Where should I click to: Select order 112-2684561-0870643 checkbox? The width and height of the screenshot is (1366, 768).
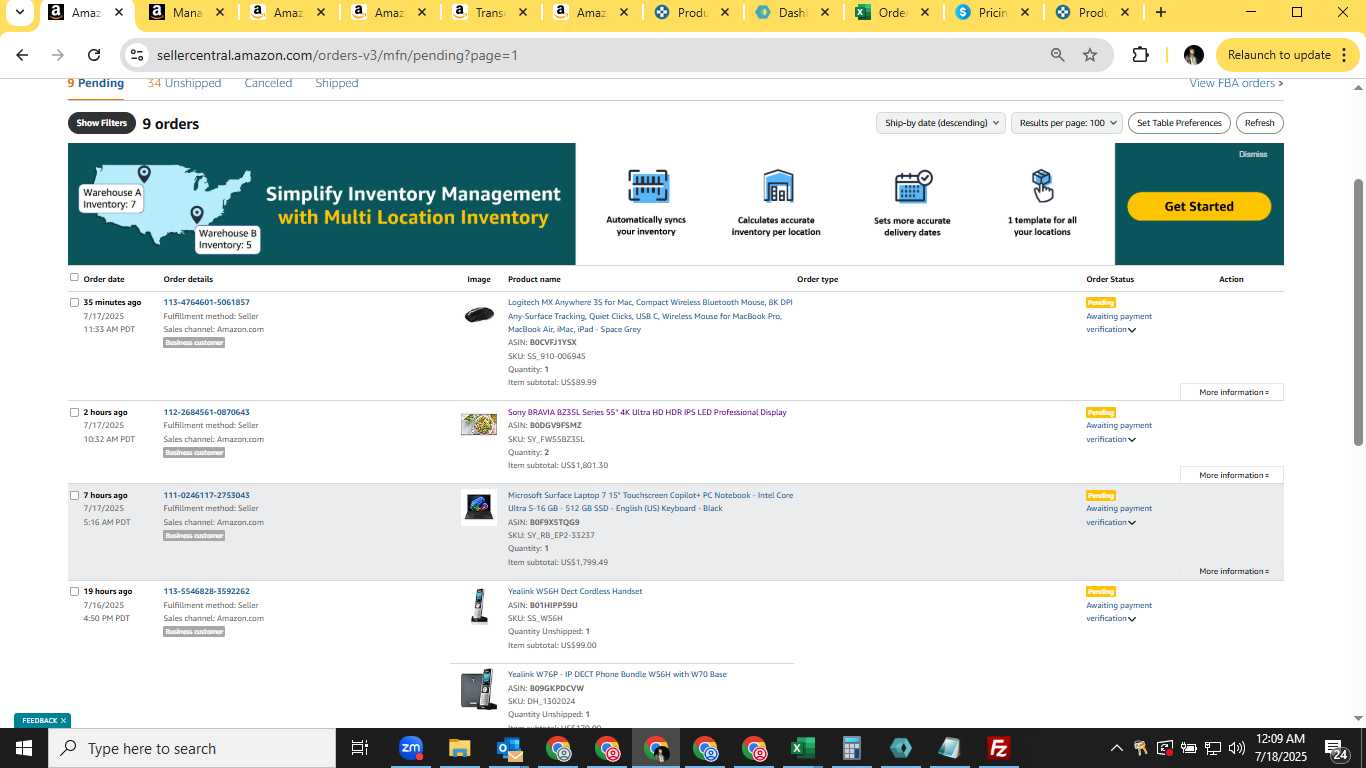(74, 412)
